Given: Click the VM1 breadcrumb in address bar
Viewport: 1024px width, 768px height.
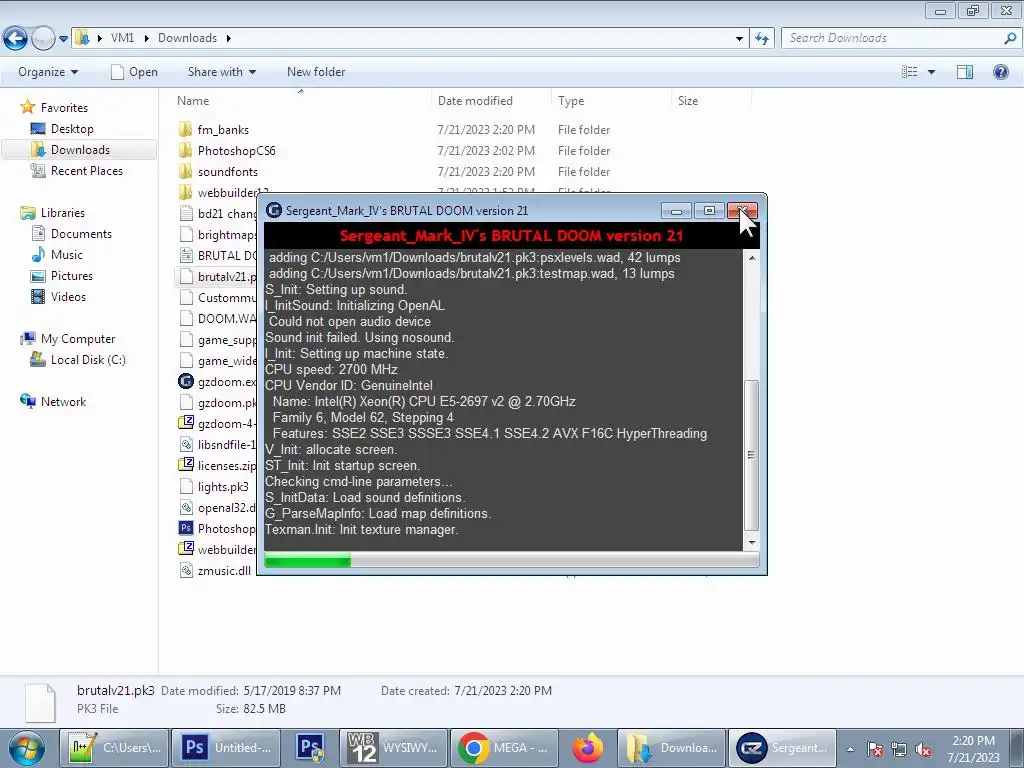Looking at the screenshot, I should click(x=122, y=38).
